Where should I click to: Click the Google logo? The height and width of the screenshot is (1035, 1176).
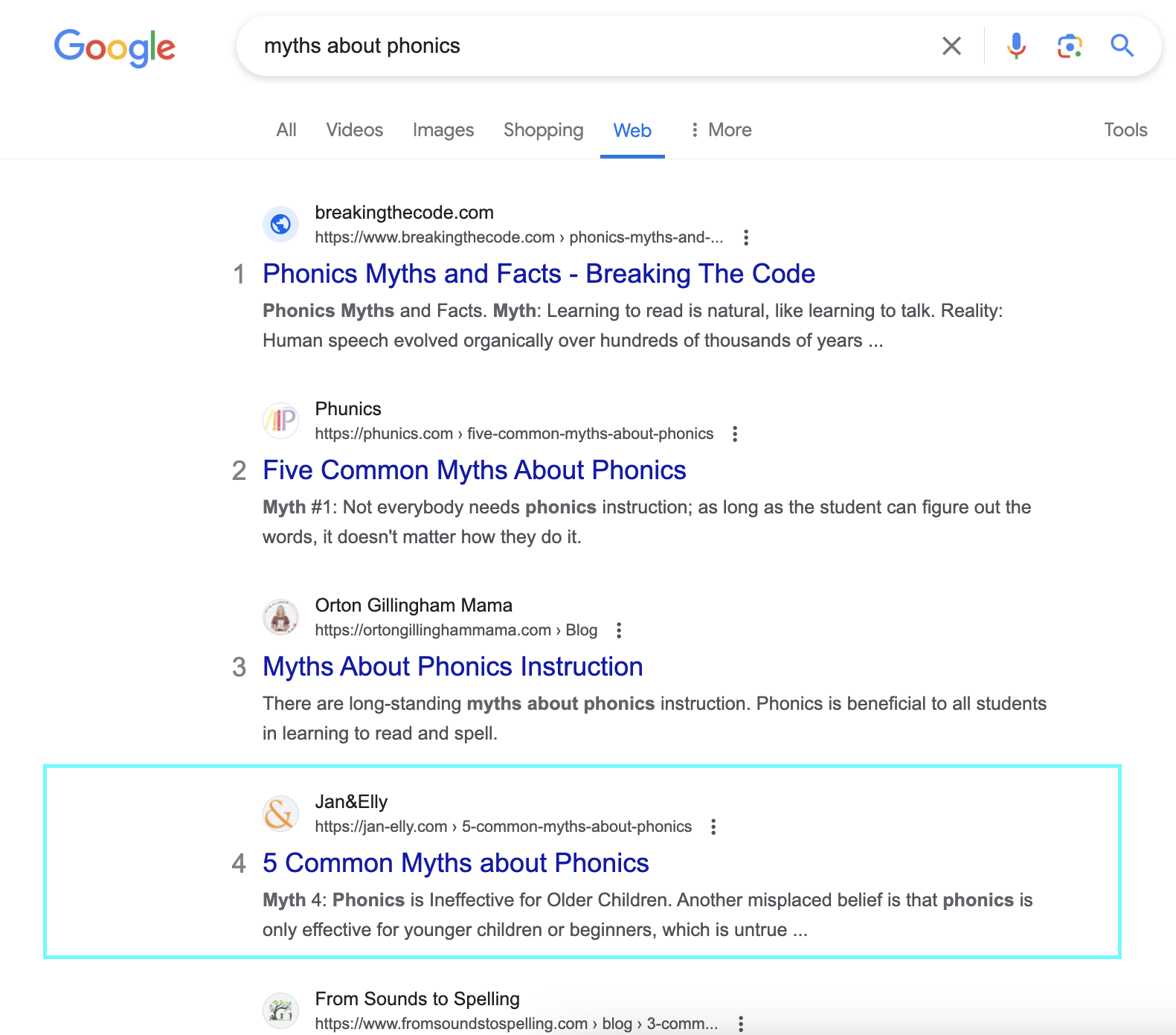pos(115,47)
